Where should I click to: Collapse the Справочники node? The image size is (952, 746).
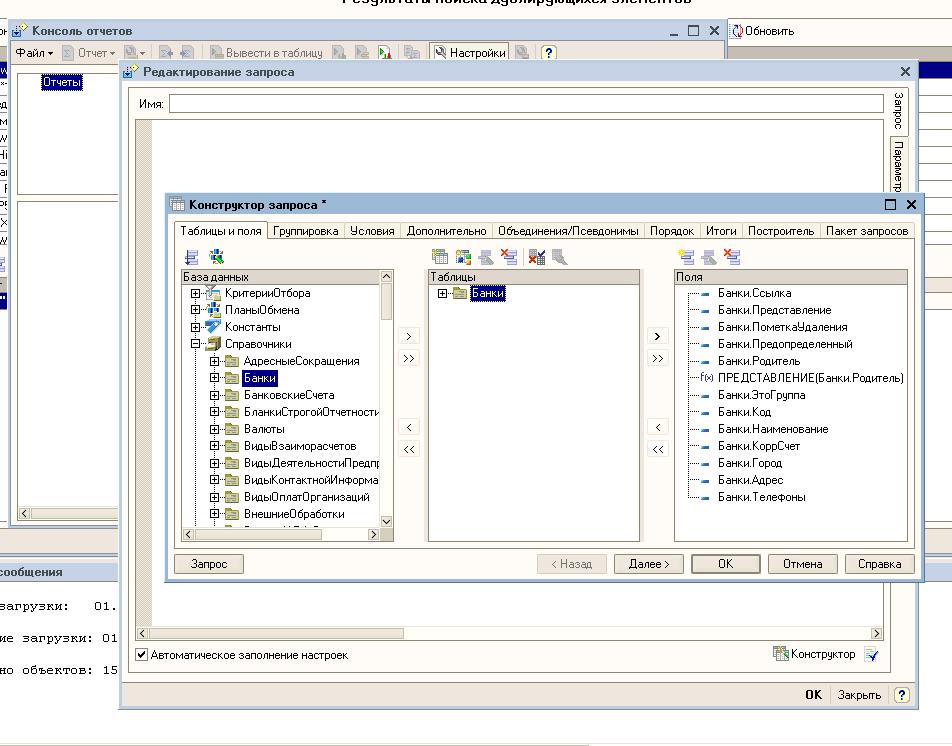tap(195, 344)
